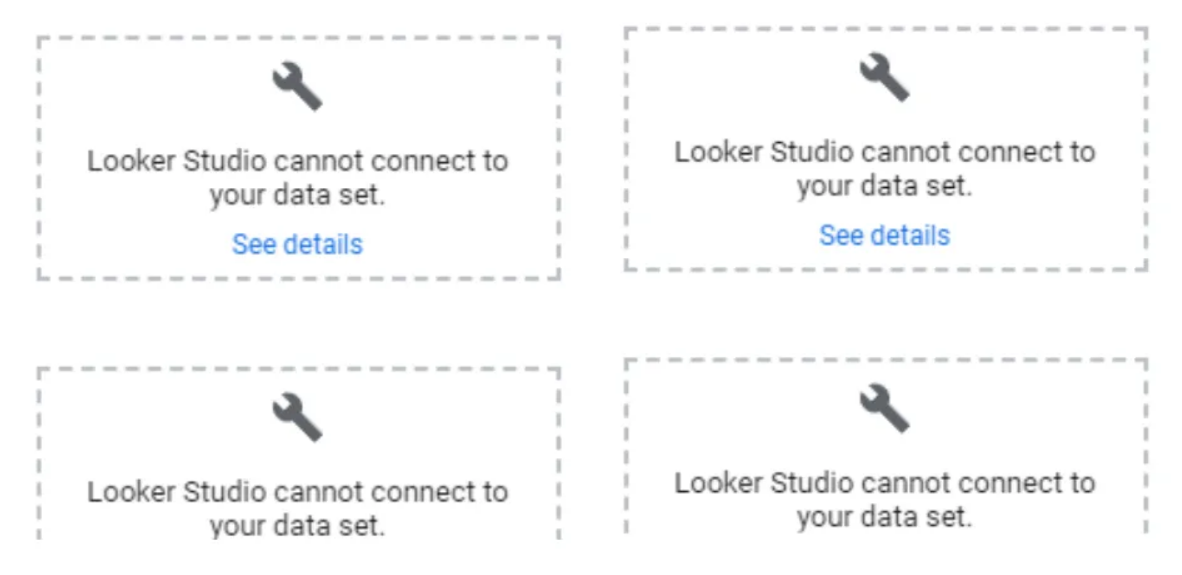Click 'your data set.' in the top-right card

[884, 186]
